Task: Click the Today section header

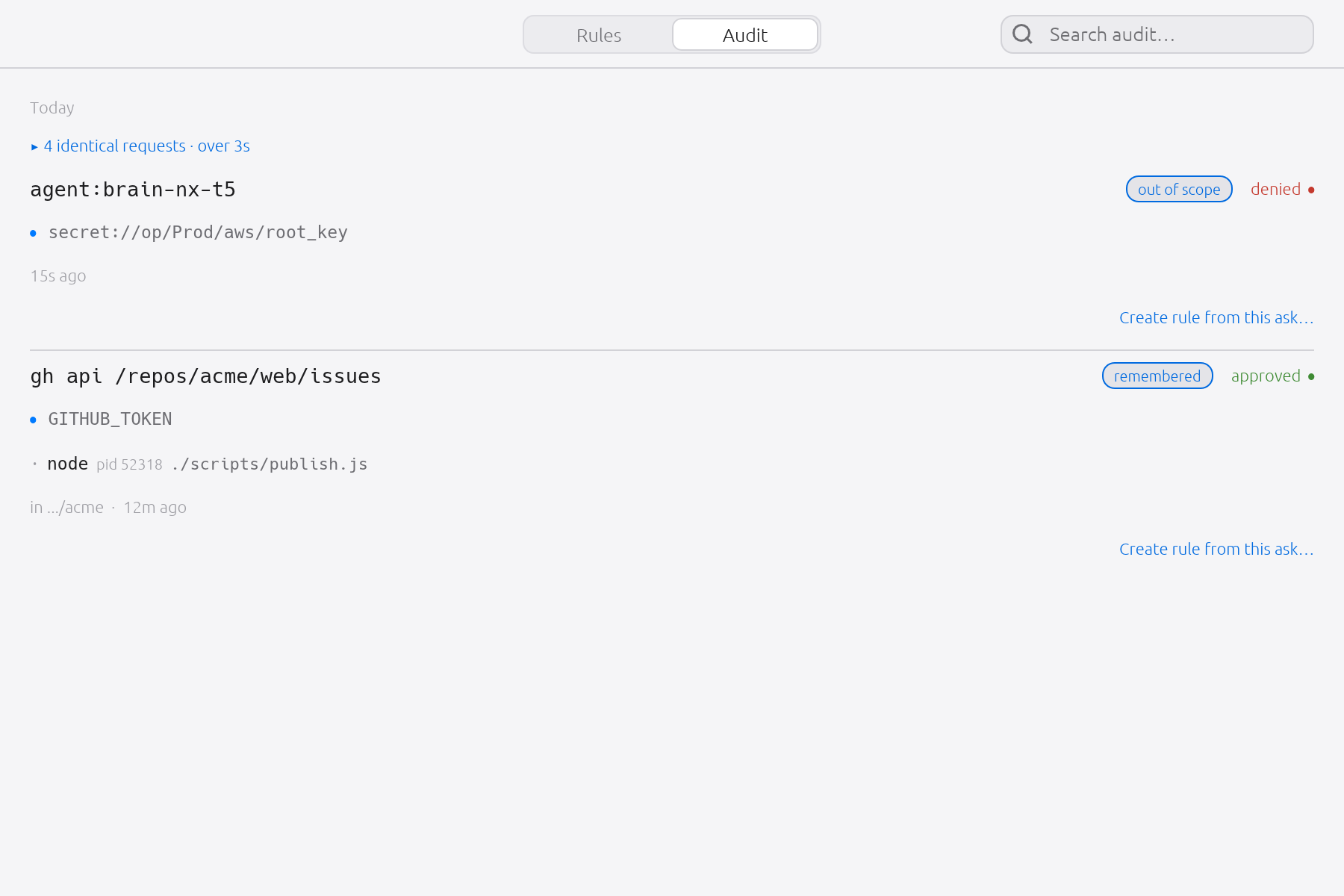Action: coord(52,108)
